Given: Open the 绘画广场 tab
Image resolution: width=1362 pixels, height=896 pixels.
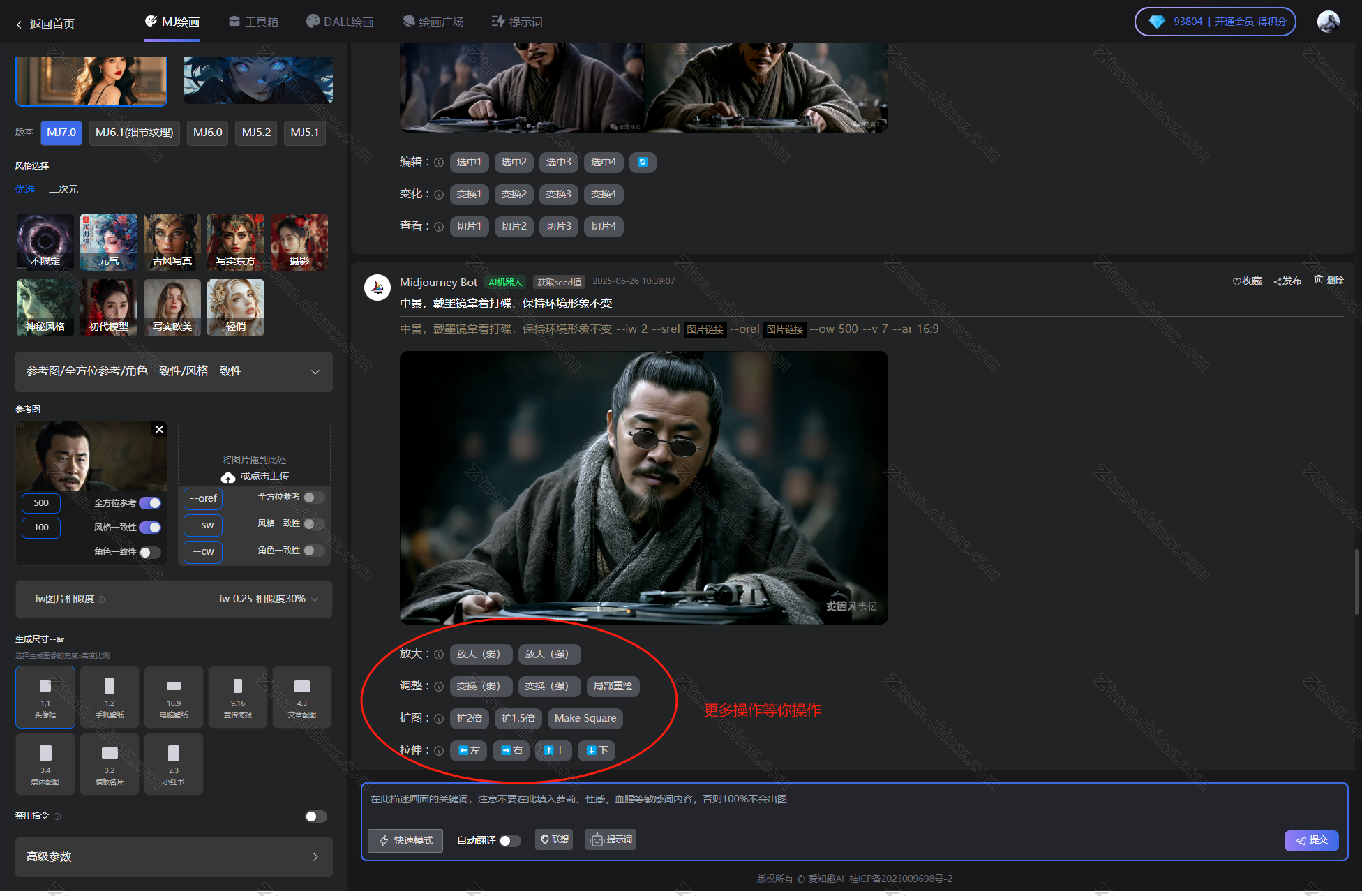Looking at the screenshot, I should 433,22.
